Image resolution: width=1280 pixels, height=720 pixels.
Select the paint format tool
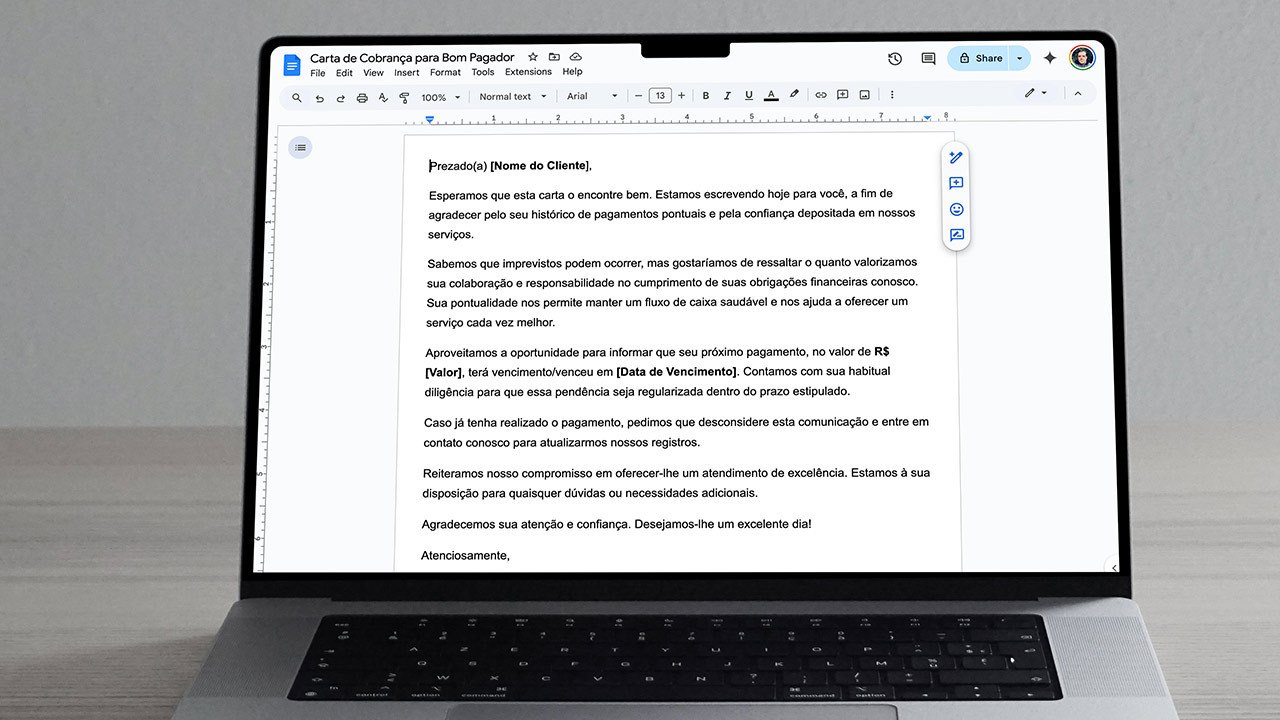pos(404,97)
